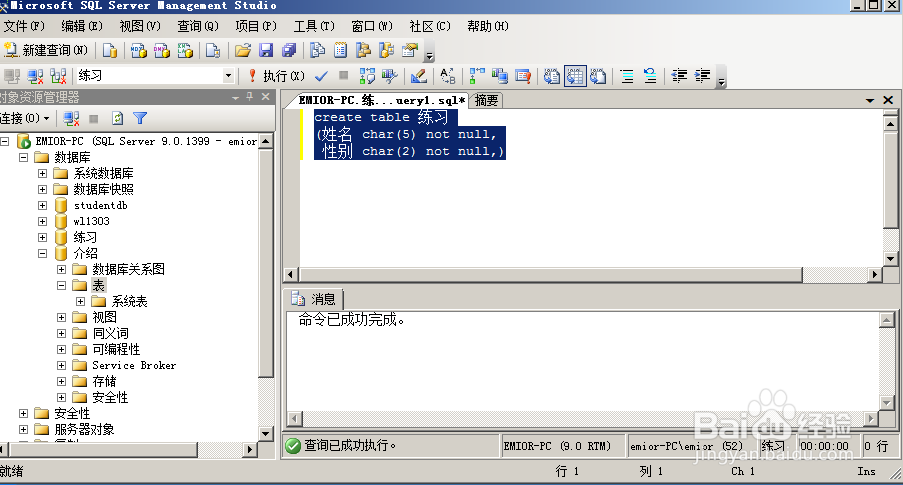Screen dimensions: 903x485
Task: Create an Analysis Services DMX query
Action: pos(162,51)
